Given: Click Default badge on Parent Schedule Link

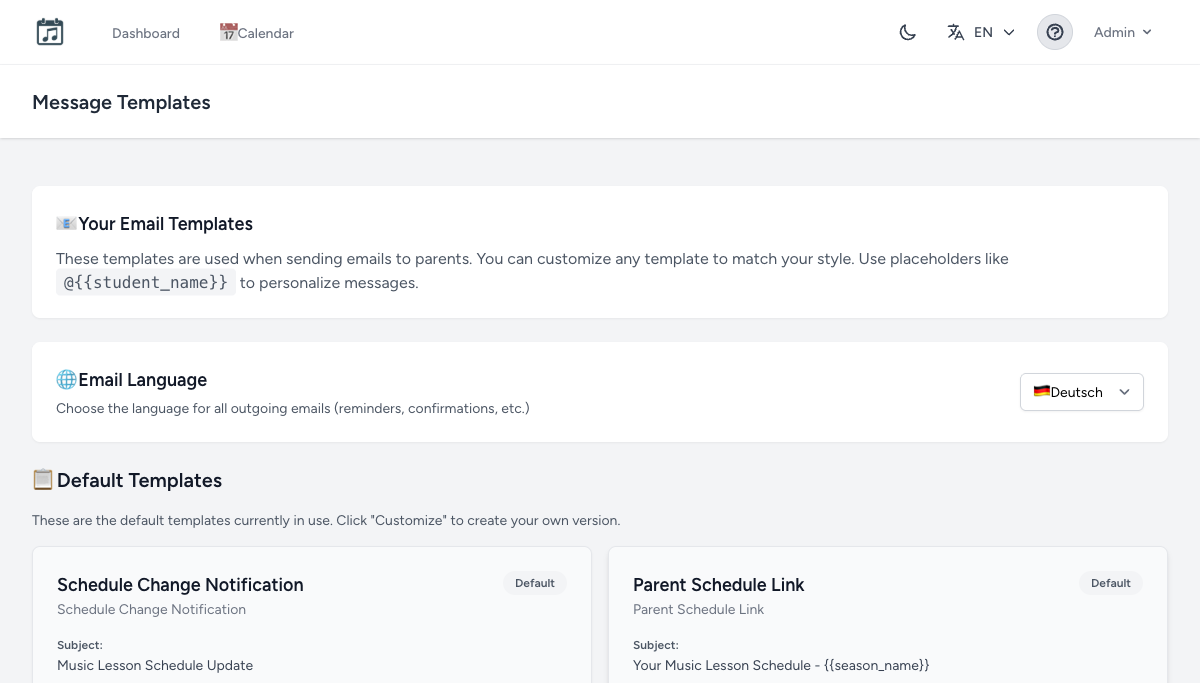Looking at the screenshot, I should (x=1111, y=583).
